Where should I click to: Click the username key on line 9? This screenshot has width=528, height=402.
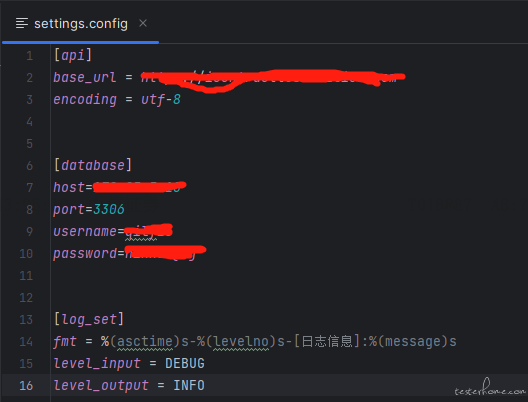(85, 231)
